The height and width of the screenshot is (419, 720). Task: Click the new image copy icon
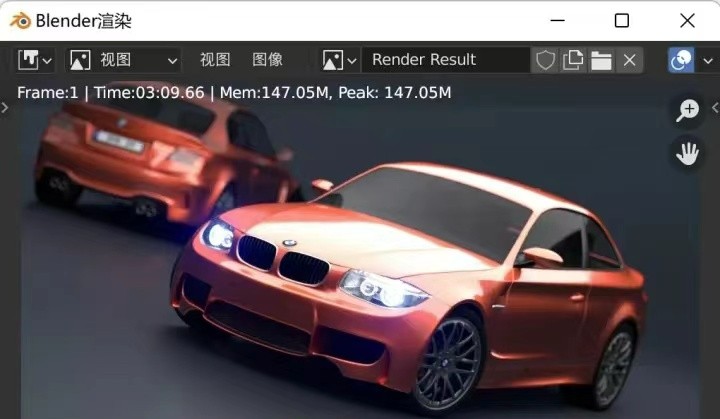(x=573, y=60)
